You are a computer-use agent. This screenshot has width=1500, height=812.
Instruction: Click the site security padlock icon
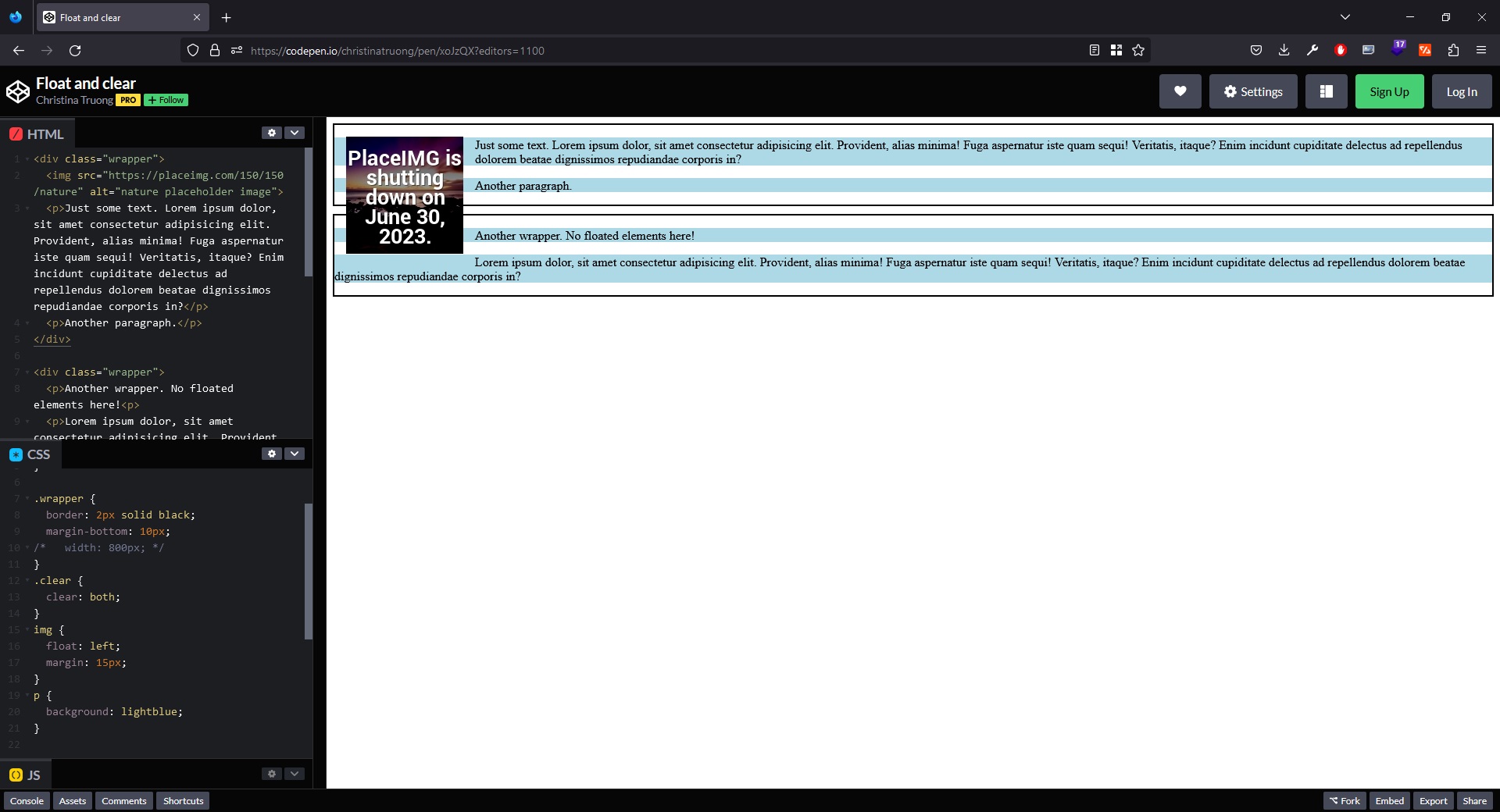coord(215,50)
